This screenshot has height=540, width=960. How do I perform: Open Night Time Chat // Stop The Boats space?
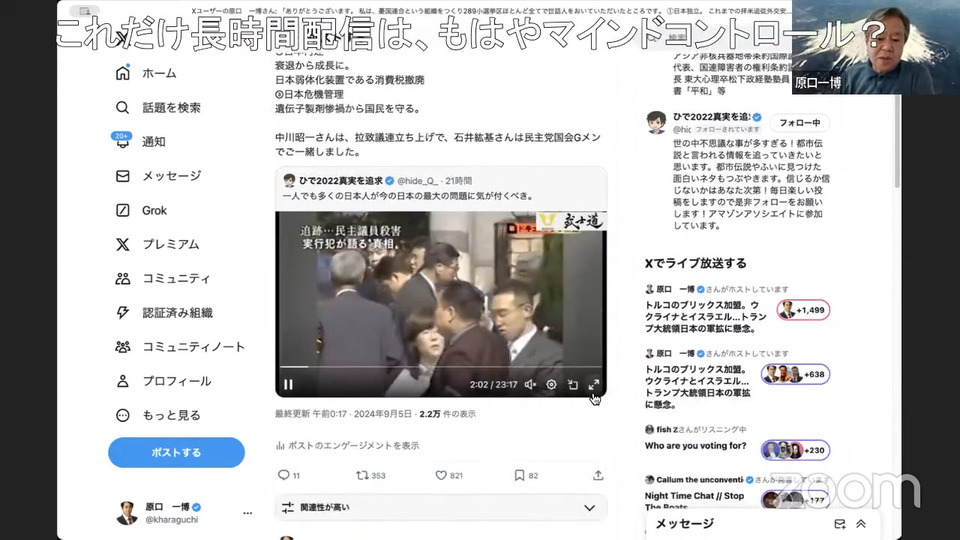pyautogui.click(x=694, y=501)
